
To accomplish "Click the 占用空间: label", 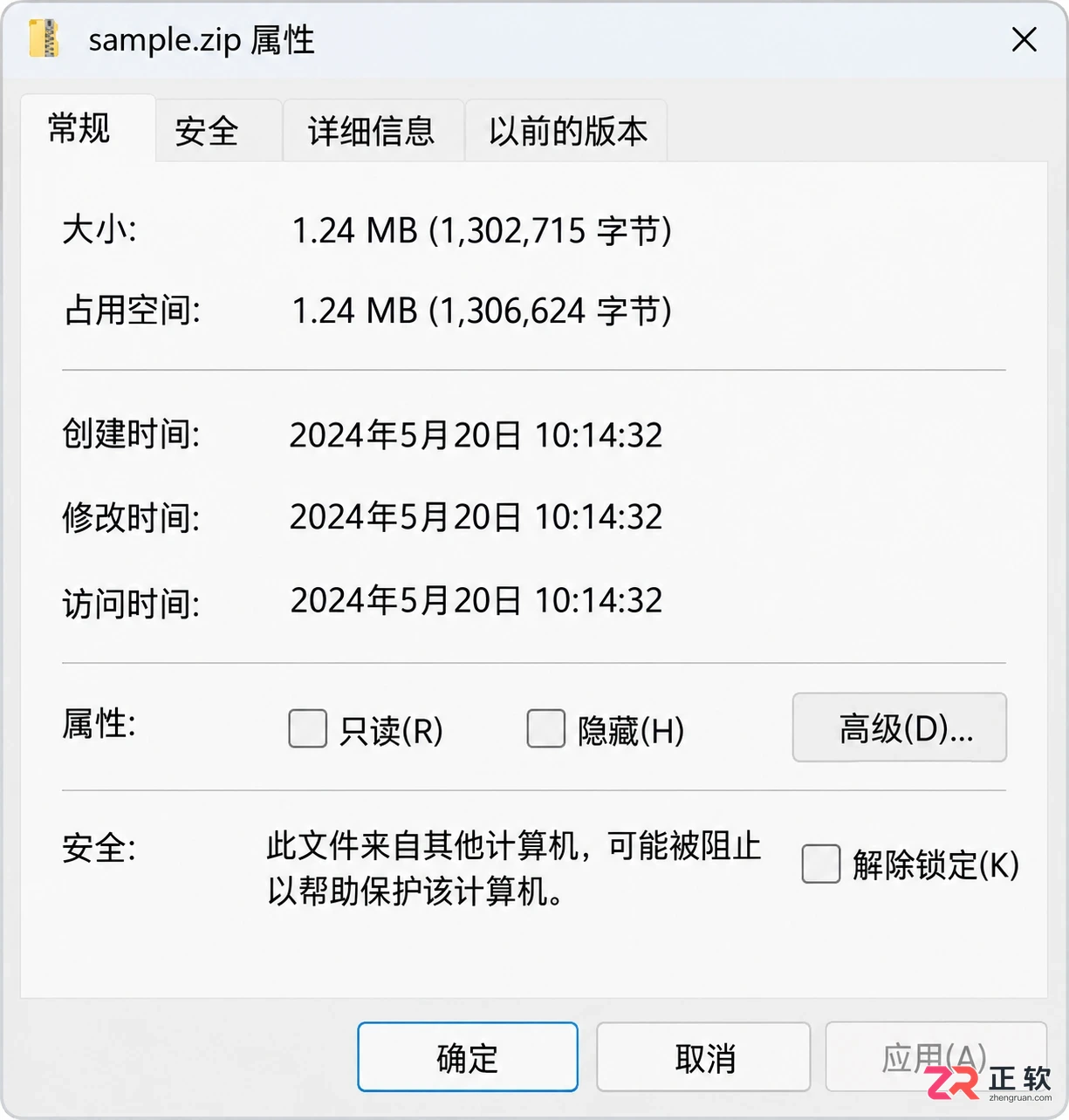I will (x=133, y=311).
